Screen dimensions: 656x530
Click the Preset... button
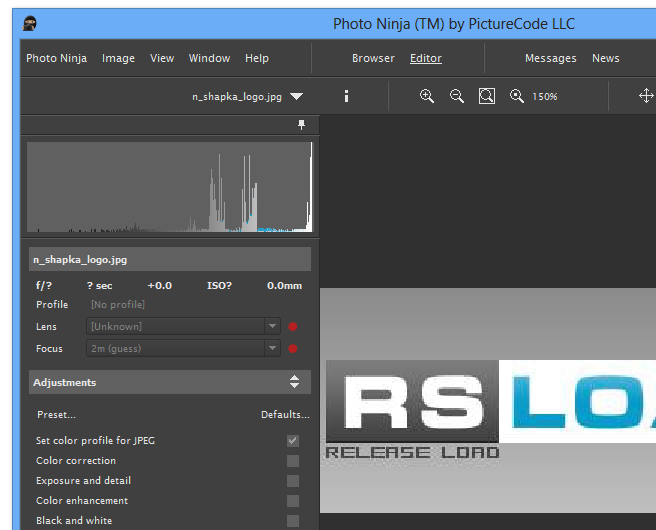pyautogui.click(x=56, y=415)
